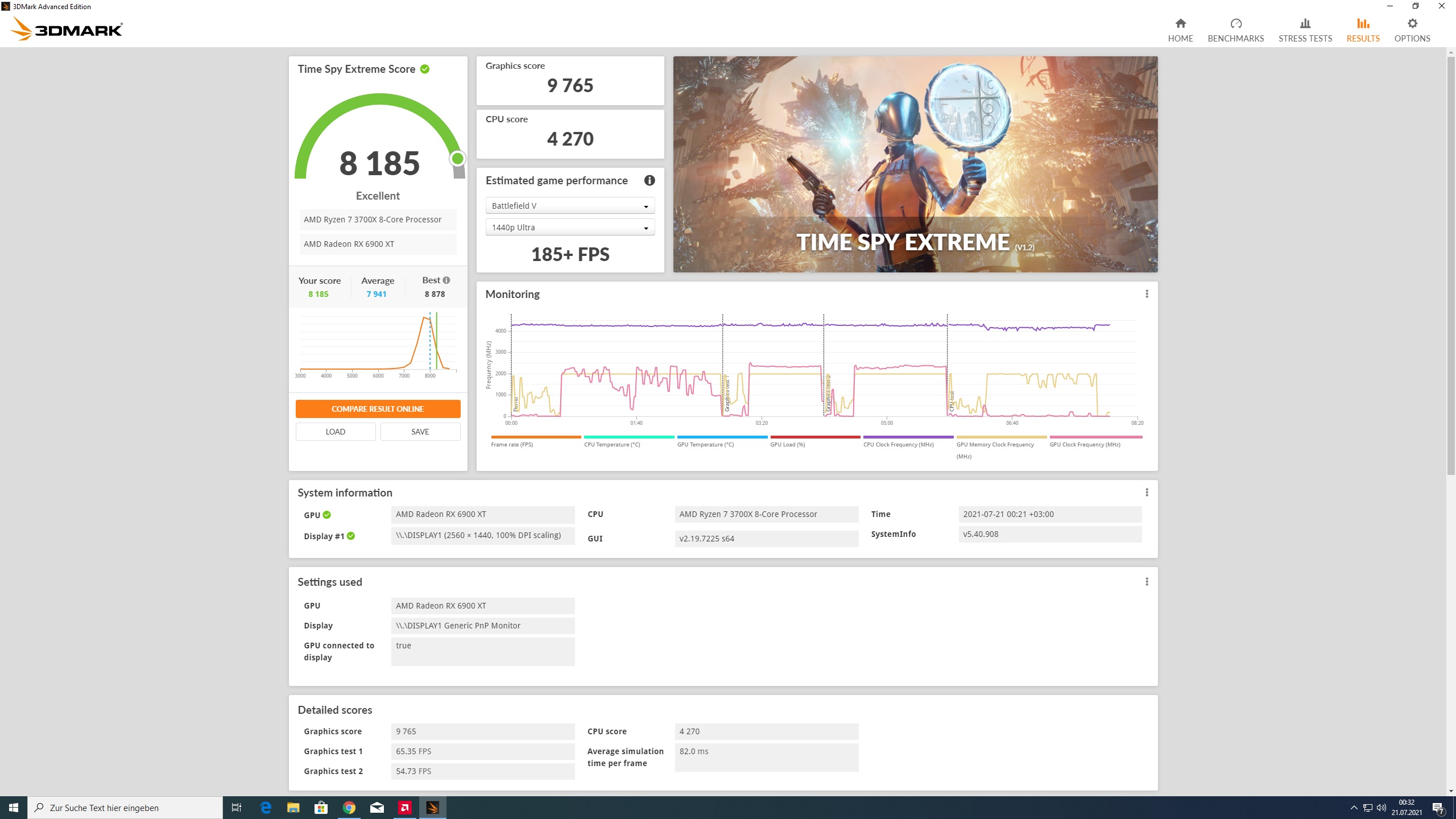
Task: Open the Settings used three-dot menu
Action: point(1147,581)
